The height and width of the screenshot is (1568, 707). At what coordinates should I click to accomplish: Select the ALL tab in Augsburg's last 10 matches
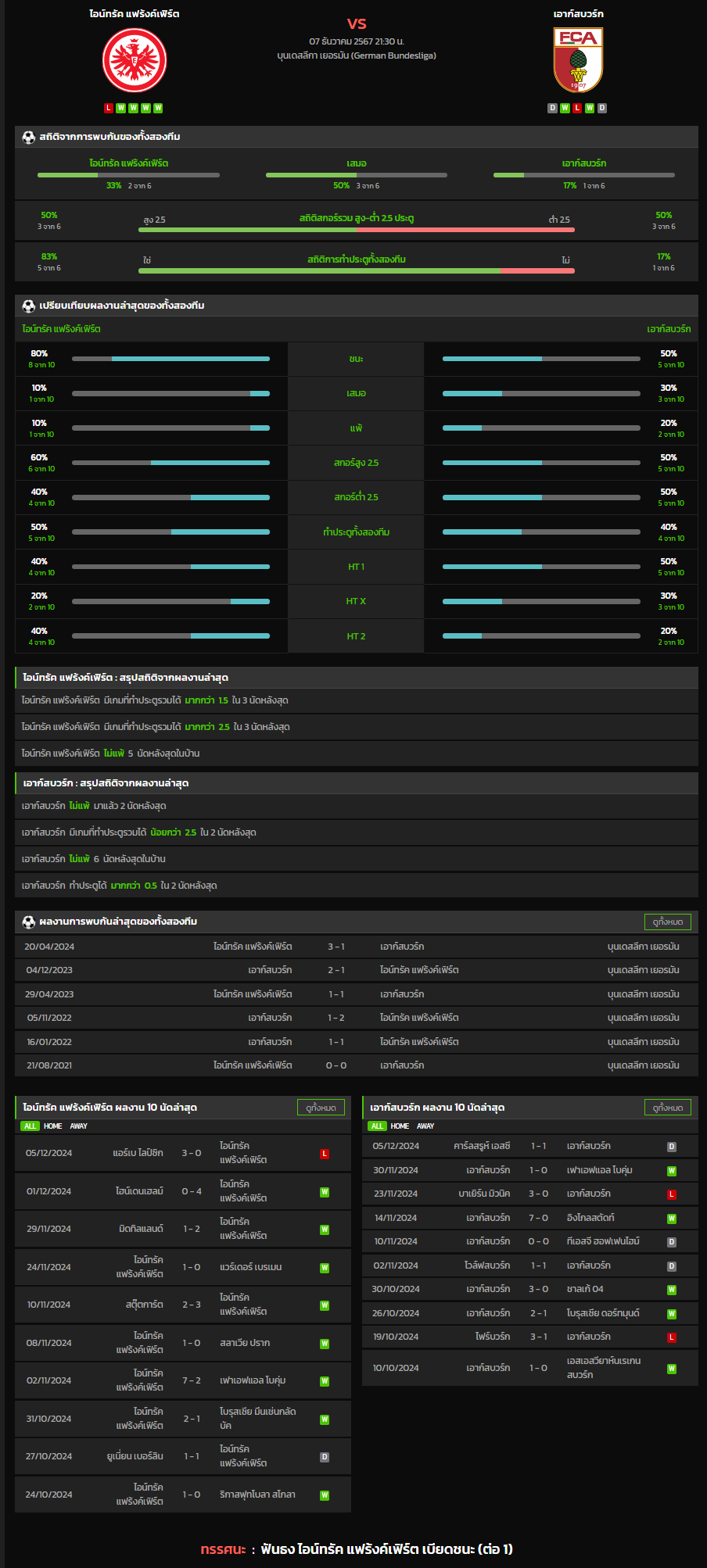(x=377, y=1126)
